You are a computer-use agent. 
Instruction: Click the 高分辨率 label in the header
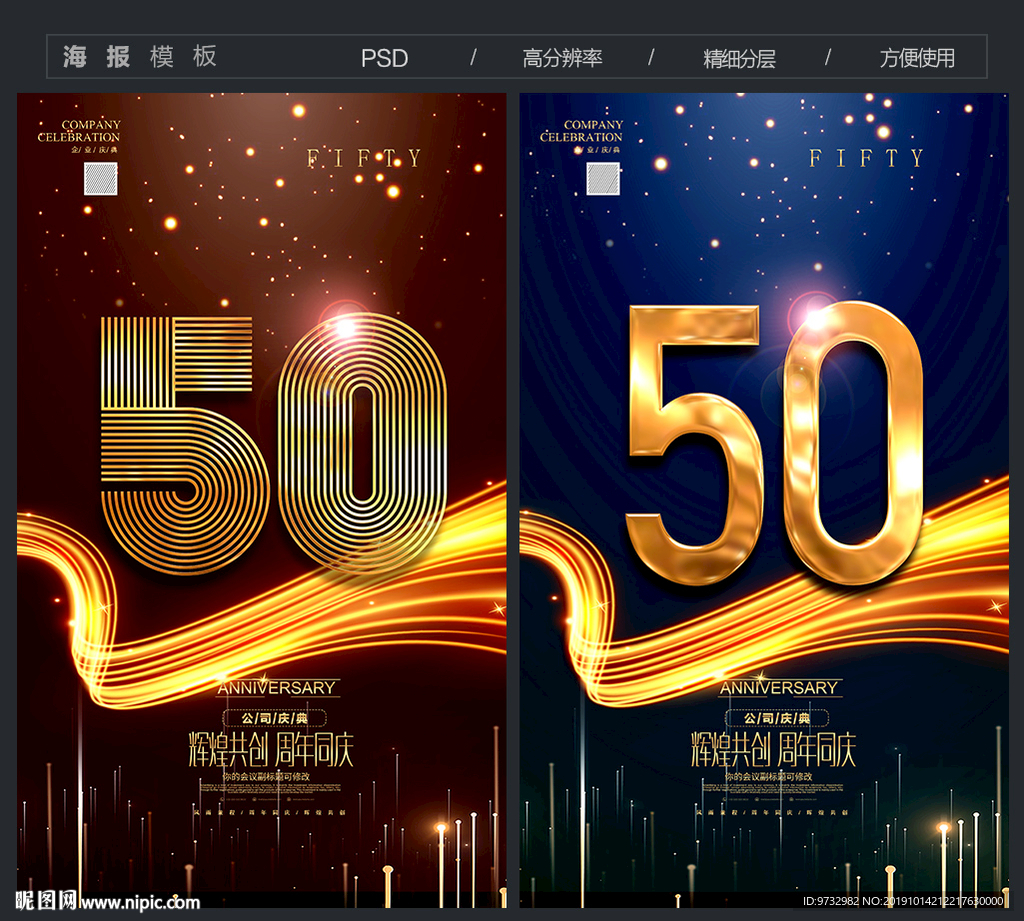(x=562, y=58)
